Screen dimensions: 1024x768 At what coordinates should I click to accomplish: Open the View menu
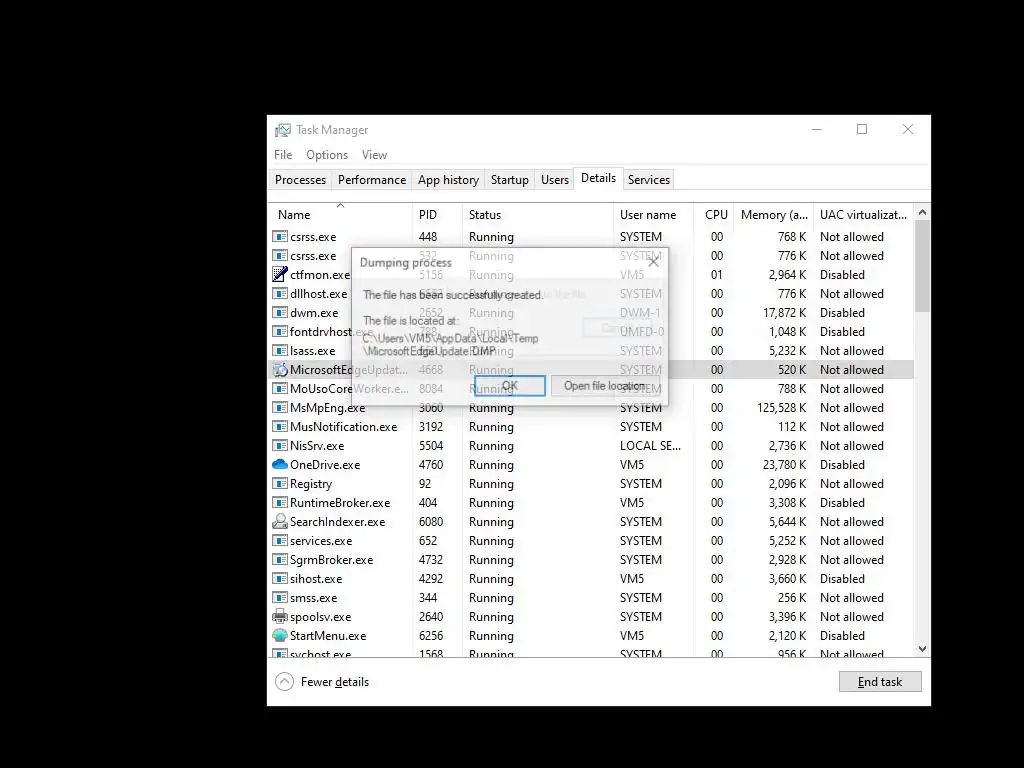tap(374, 155)
